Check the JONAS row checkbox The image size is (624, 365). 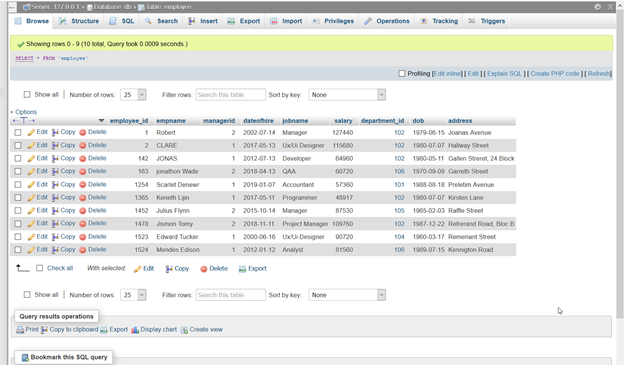tap(18, 158)
